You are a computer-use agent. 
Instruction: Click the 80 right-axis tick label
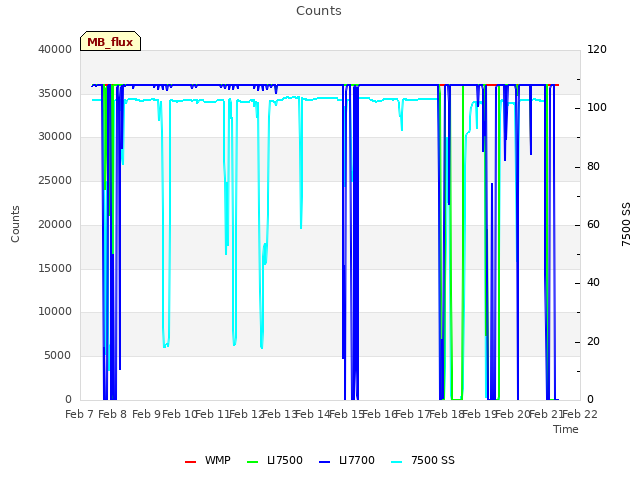(593, 167)
